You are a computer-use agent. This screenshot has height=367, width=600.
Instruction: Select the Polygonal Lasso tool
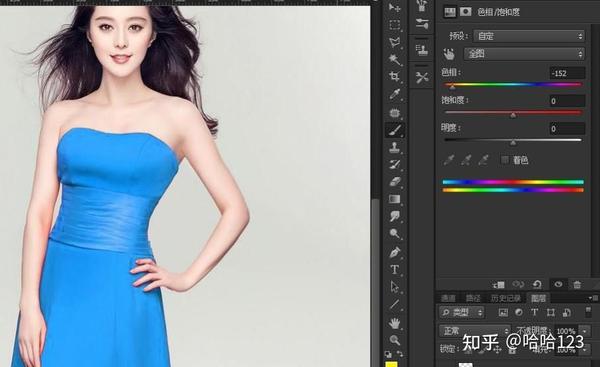pos(394,42)
